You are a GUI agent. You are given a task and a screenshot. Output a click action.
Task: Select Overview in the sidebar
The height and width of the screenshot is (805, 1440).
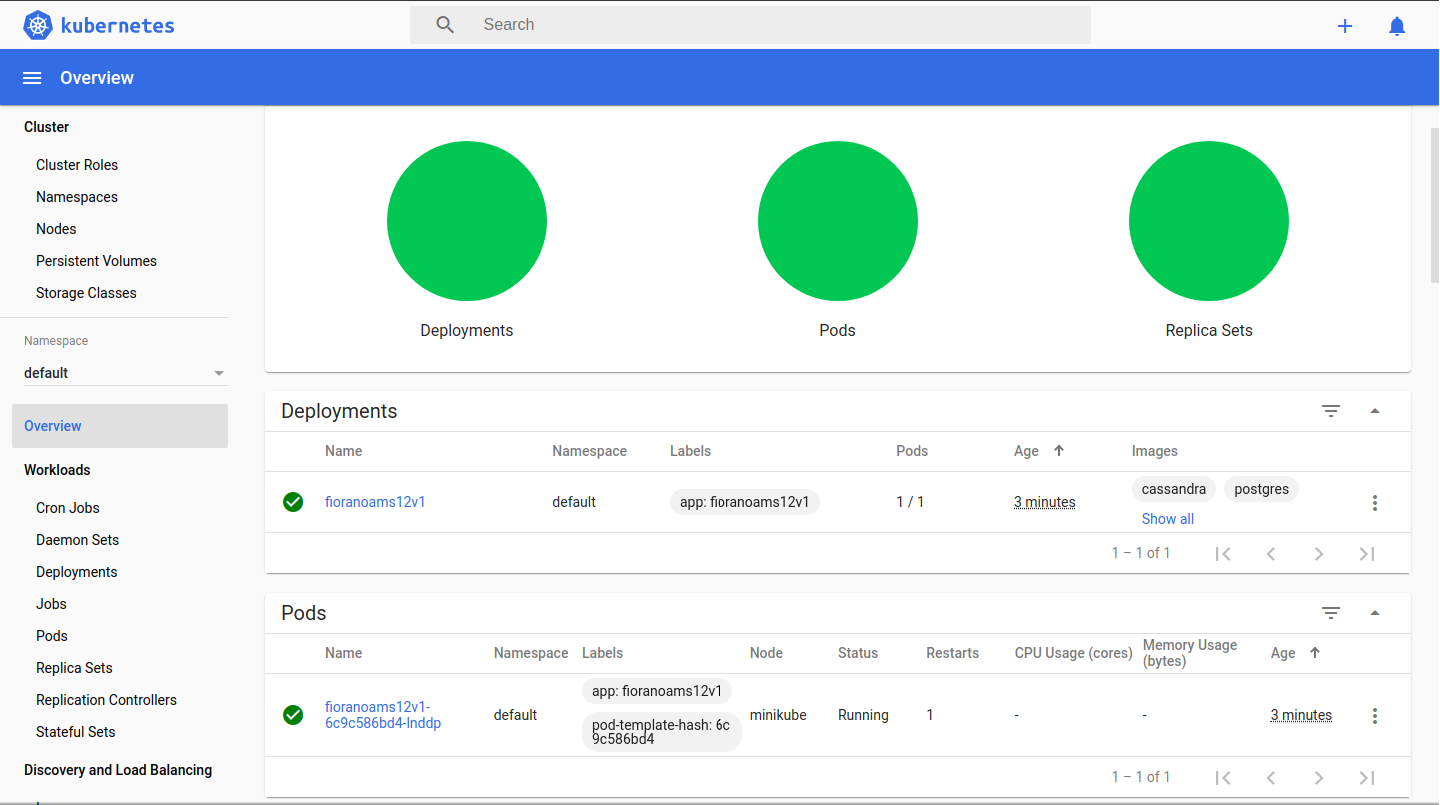pyautogui.click(x=120, y=426)
